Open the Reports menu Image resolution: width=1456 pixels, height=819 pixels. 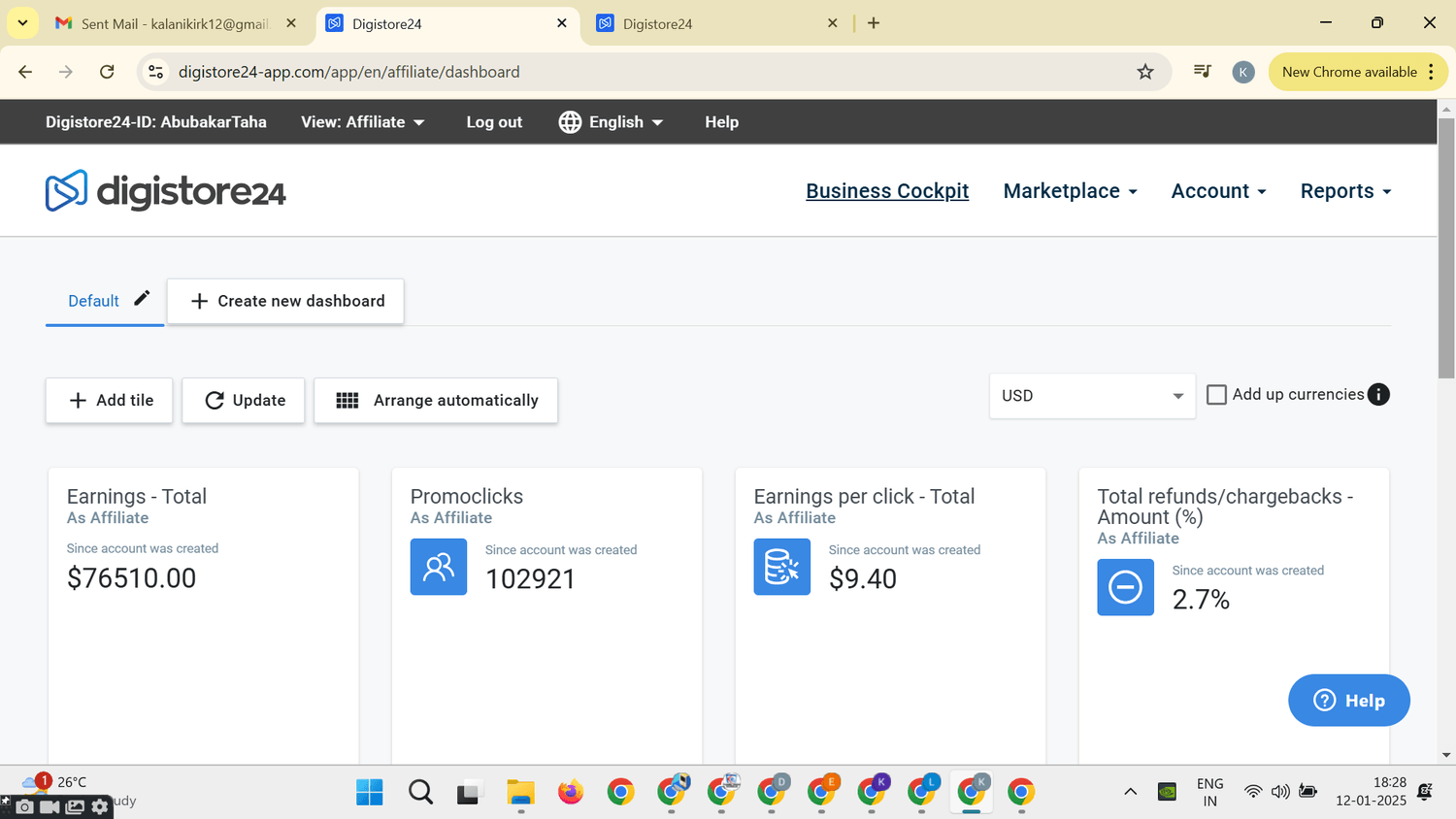[x=1345, y=191]
